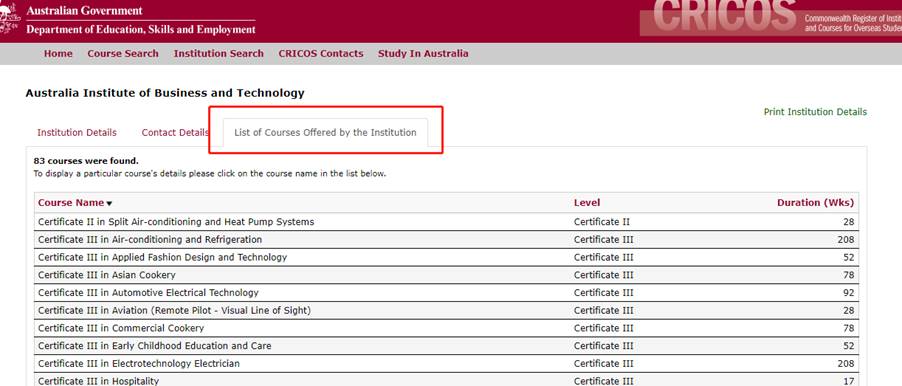Open CRICOS Contacts page

321,53
